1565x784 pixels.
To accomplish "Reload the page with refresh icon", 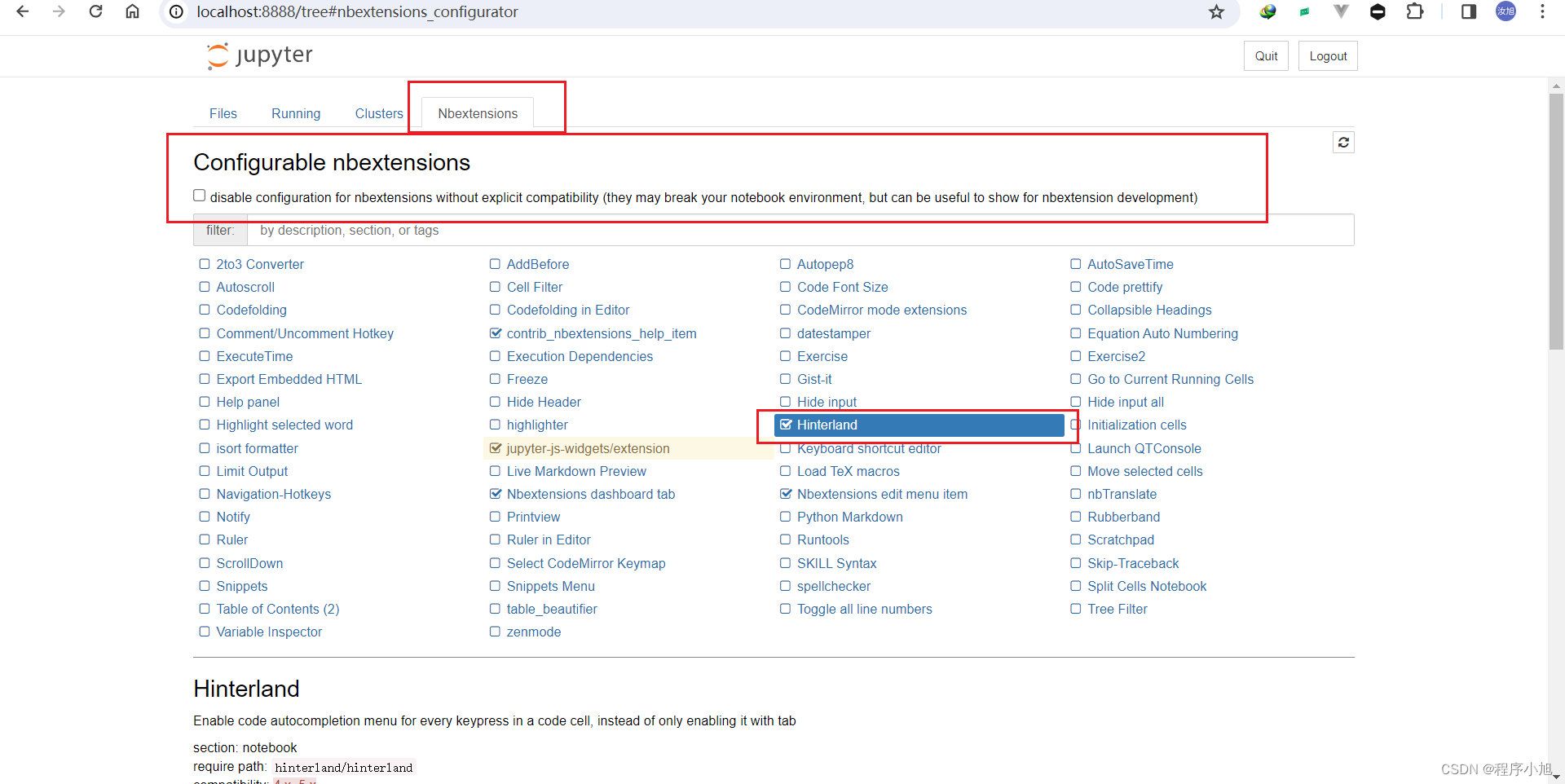I will pyautogui.click(x=95, y=11).
